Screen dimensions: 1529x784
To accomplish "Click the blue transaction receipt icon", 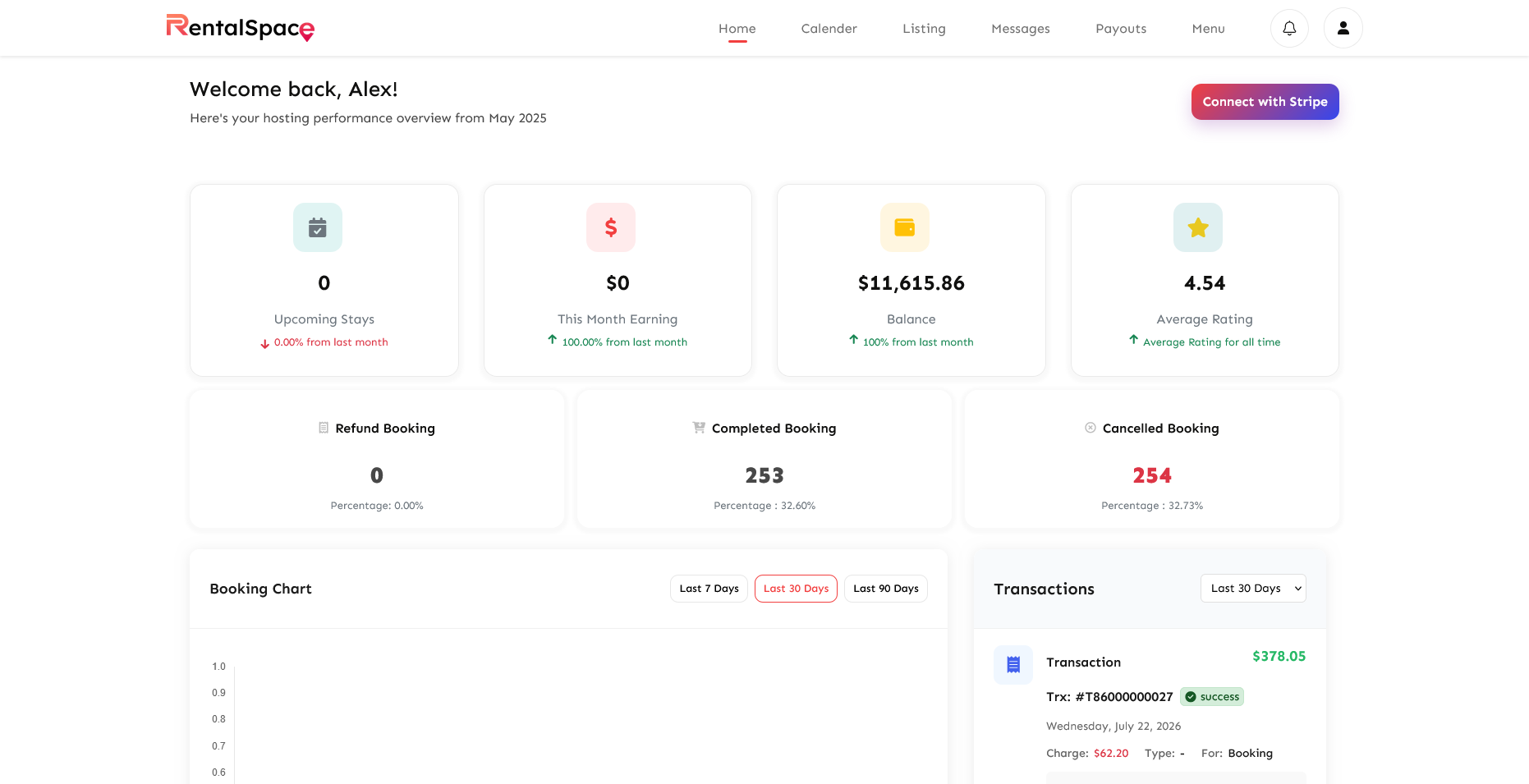I will (1013, 665).
